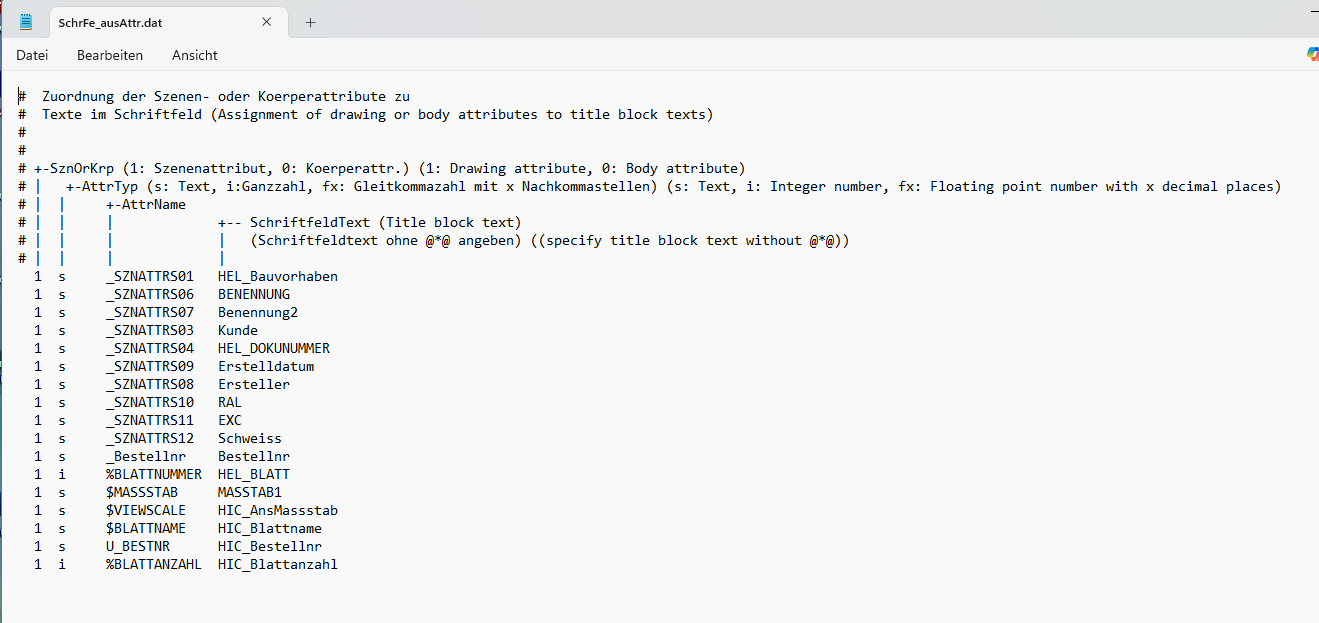Screen dimensions: 1319x623
Task: Click the Schweiss text entry
Action: click(249, 438)
